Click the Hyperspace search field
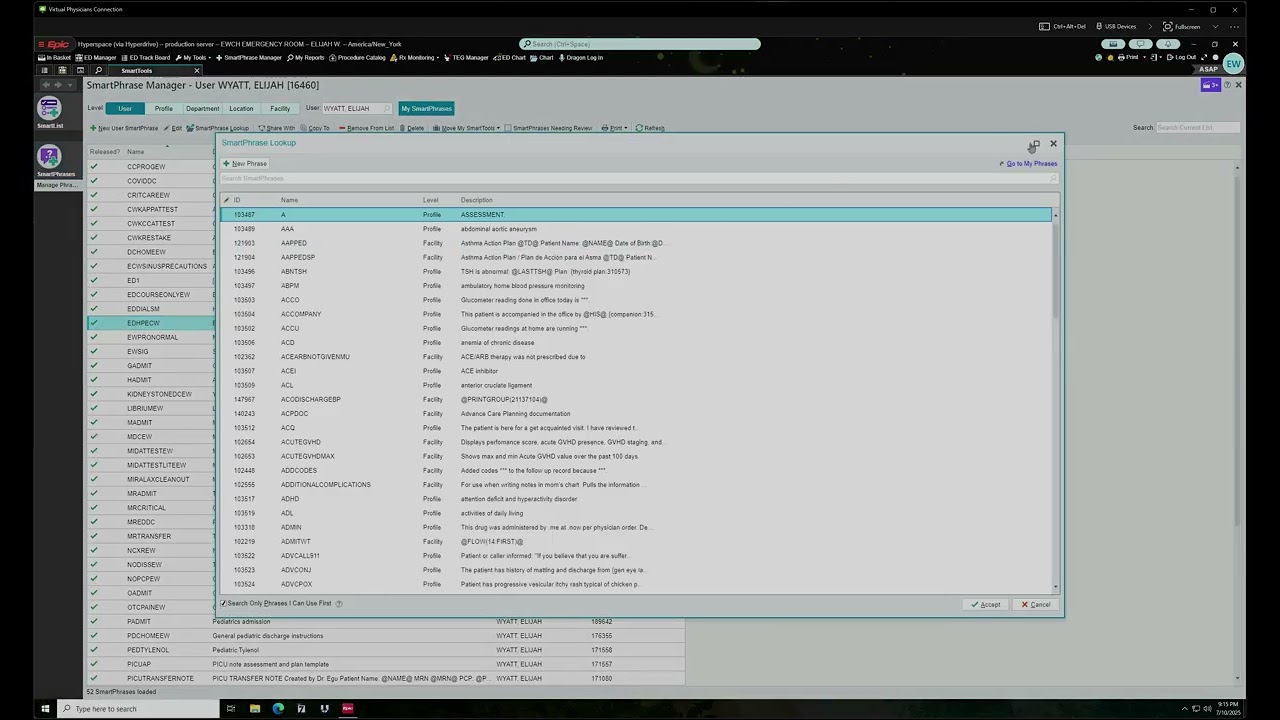1280x720 pixels. pyautogui.click(x=640, y=44)
